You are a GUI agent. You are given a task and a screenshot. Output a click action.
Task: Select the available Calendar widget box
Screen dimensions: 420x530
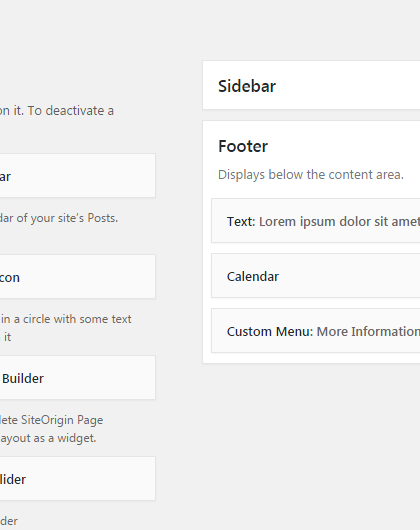77,176
